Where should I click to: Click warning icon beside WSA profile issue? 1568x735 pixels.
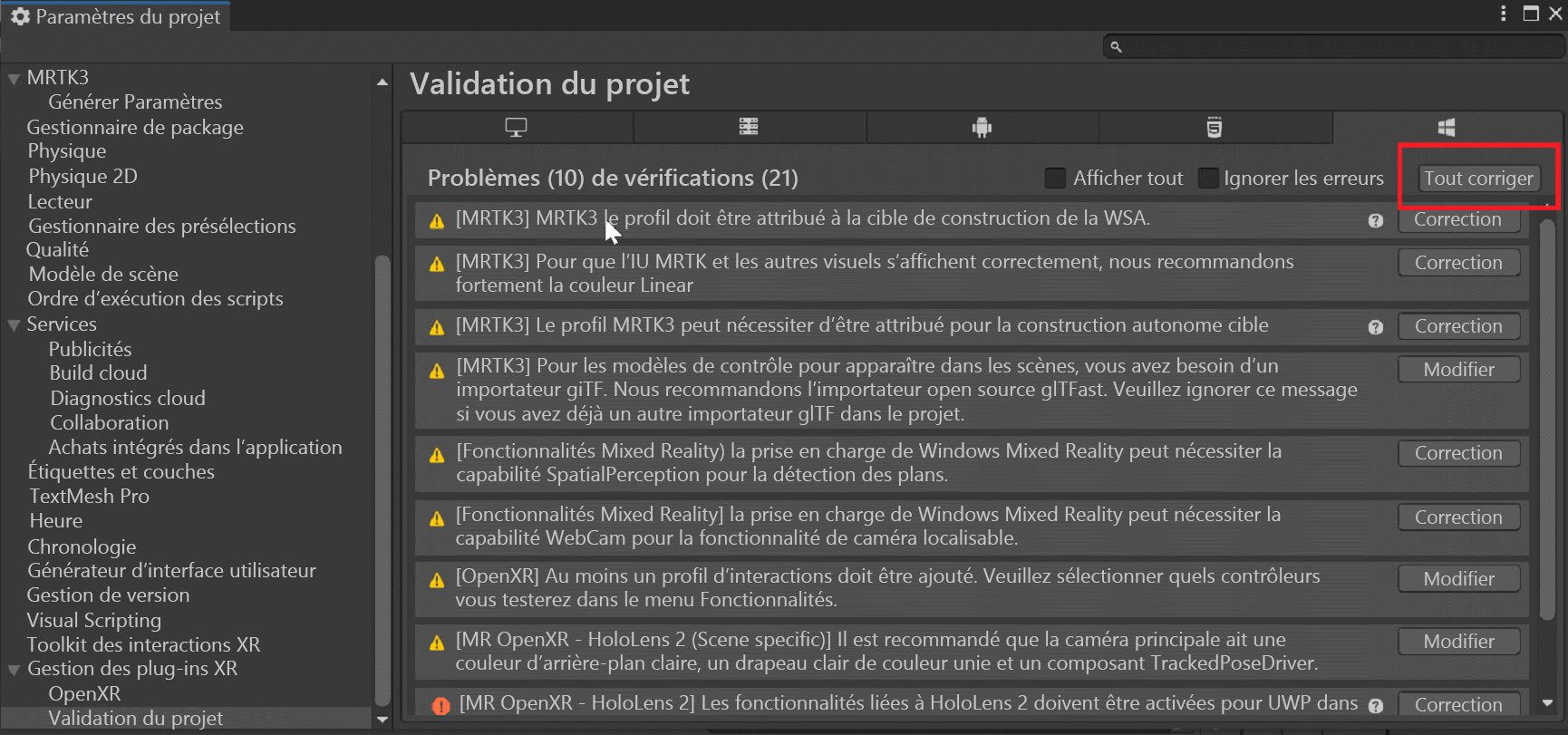tap(437, 220)
